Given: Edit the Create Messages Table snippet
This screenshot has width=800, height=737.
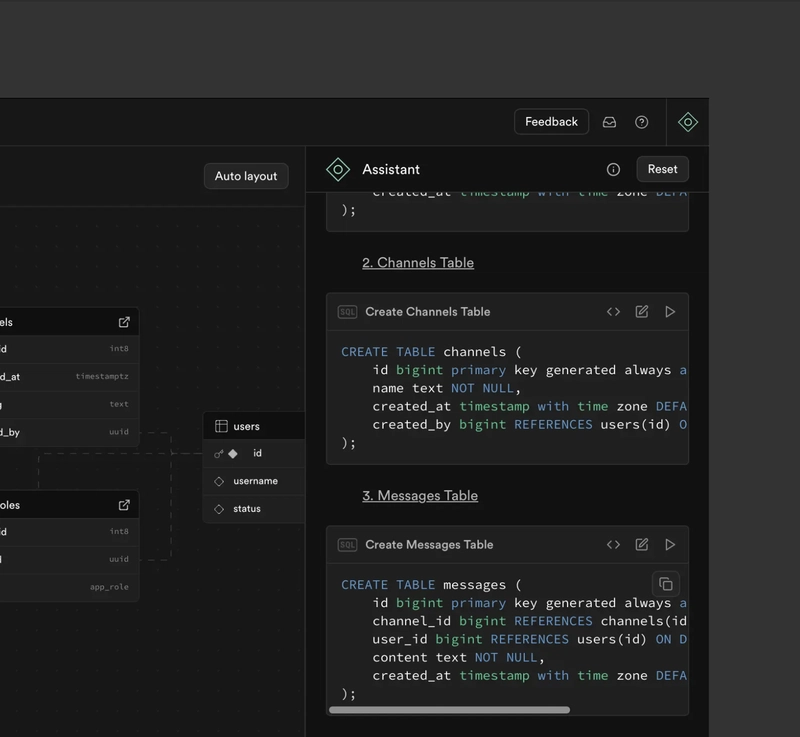Looking at the screenshot, I should (x=642, y=545).
